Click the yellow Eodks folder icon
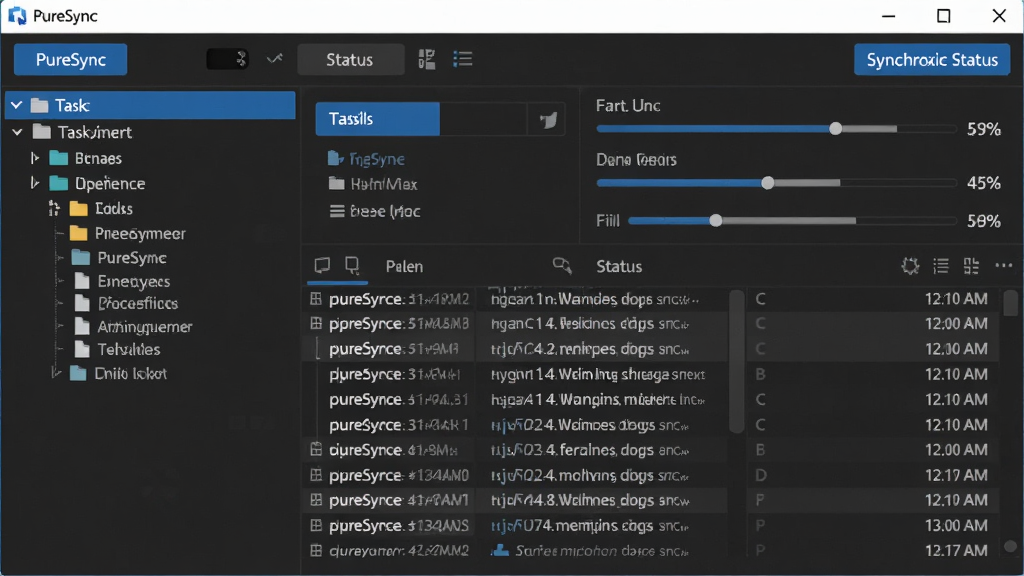 (78, 208)
